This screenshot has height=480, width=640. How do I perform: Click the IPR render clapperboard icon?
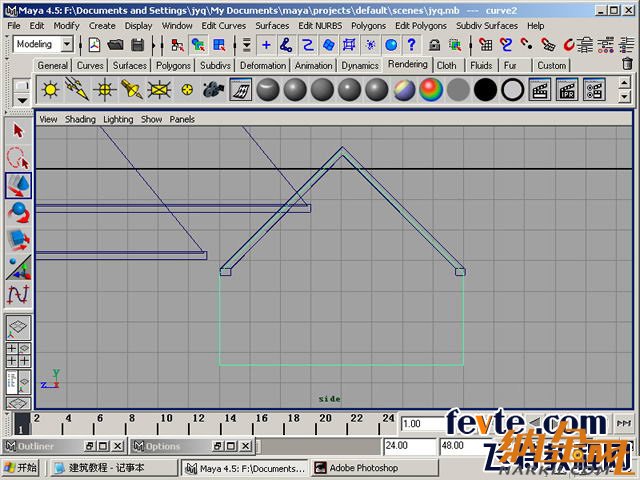coord(569,90)
